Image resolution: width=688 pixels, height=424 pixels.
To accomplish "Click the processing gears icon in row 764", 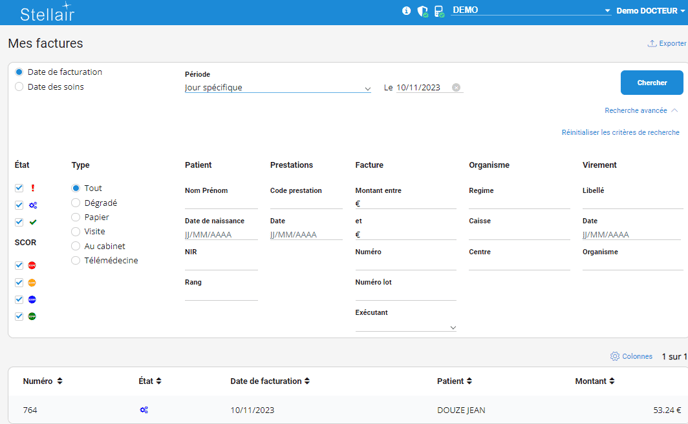I will click(x=144, y=410).
